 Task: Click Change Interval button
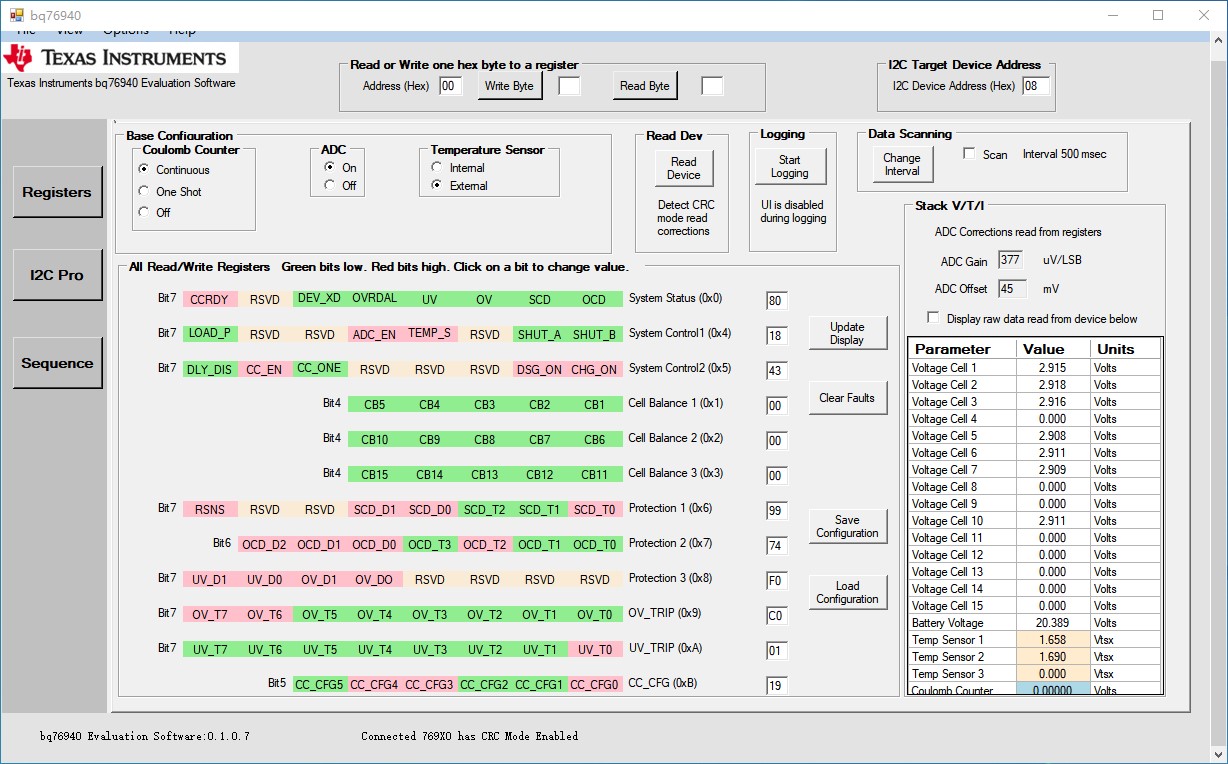pyautogui.click(x=901, y=165)
